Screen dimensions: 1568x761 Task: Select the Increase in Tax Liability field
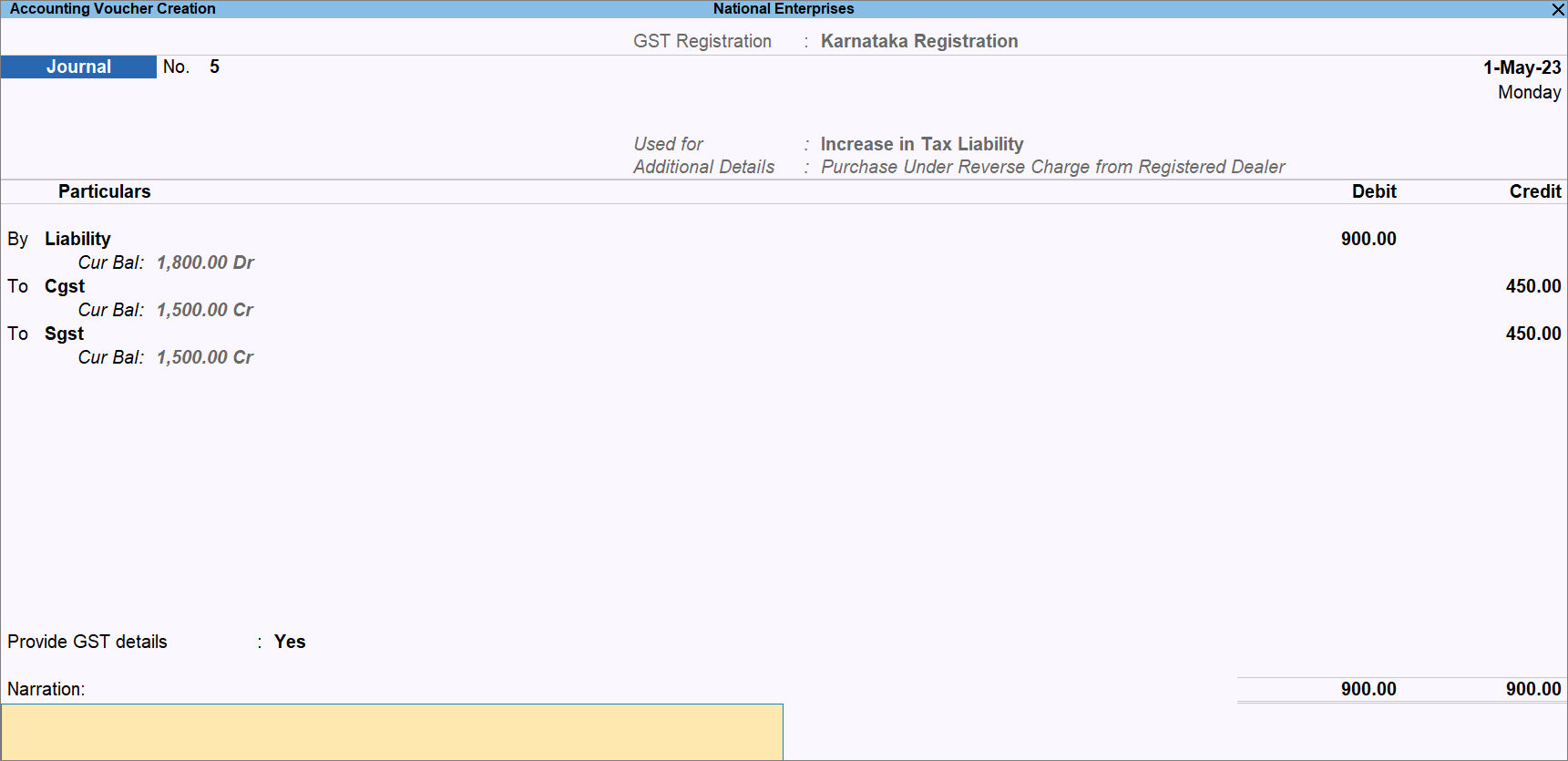[921, 144]
